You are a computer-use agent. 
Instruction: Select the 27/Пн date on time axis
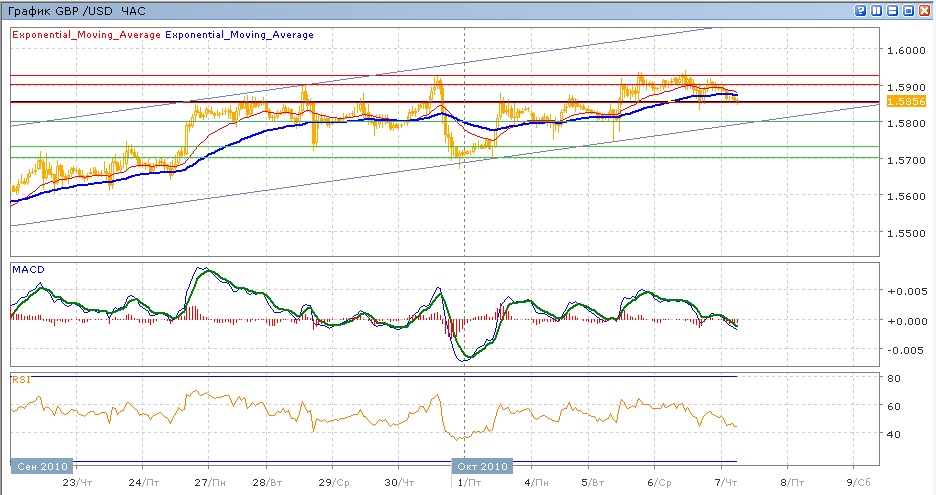(208, 482)
